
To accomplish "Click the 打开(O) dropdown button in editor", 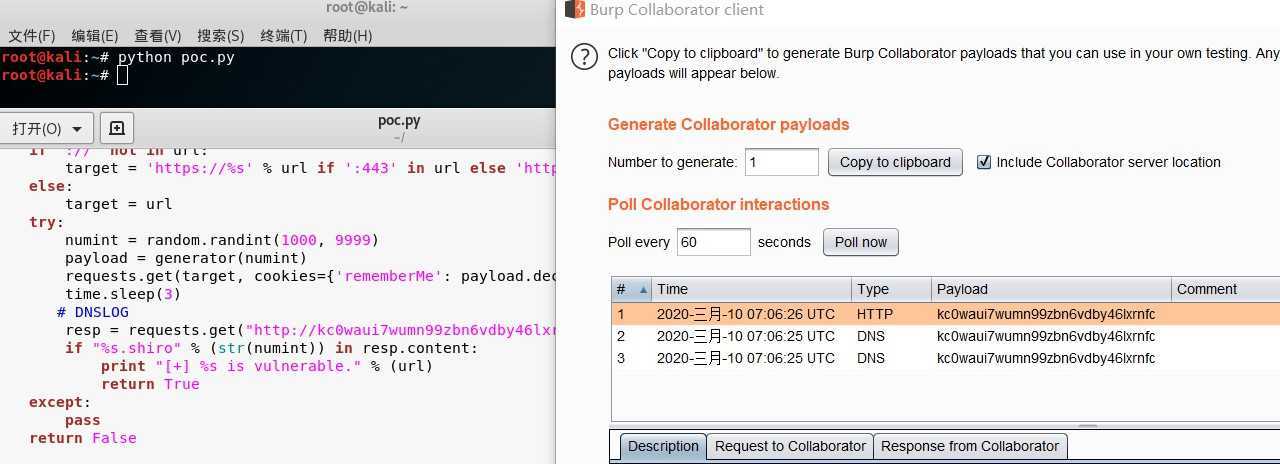I will [48, 128].
